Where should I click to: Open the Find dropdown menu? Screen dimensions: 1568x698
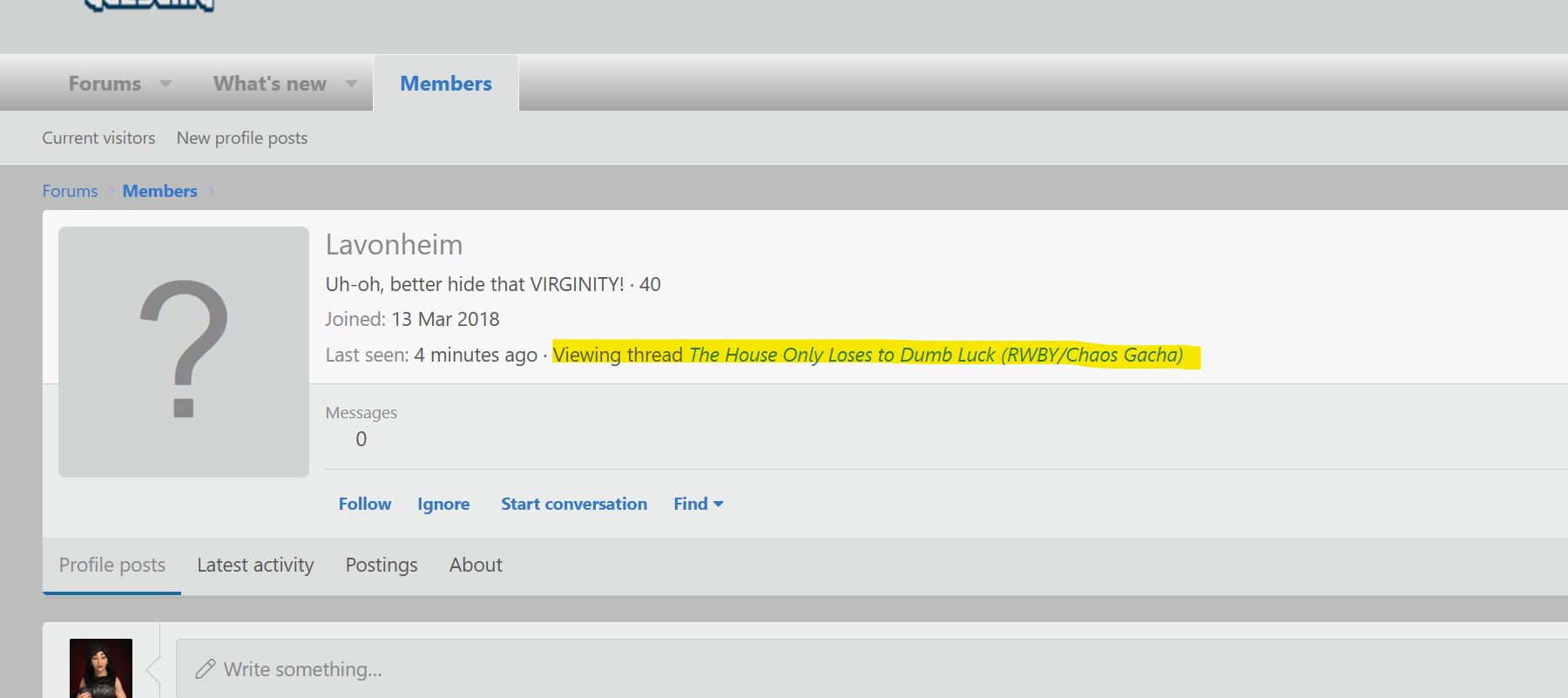(699, 504)
